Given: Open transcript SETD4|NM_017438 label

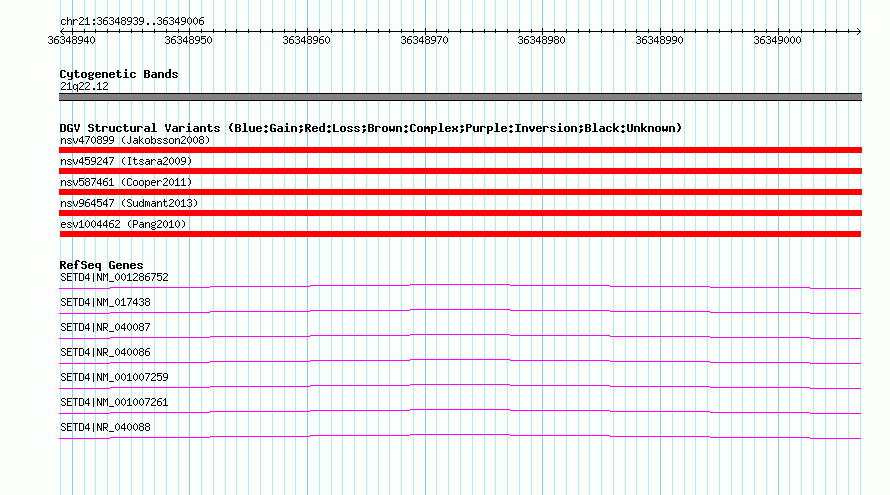Looking at the screenshot, I should point(105,303).
